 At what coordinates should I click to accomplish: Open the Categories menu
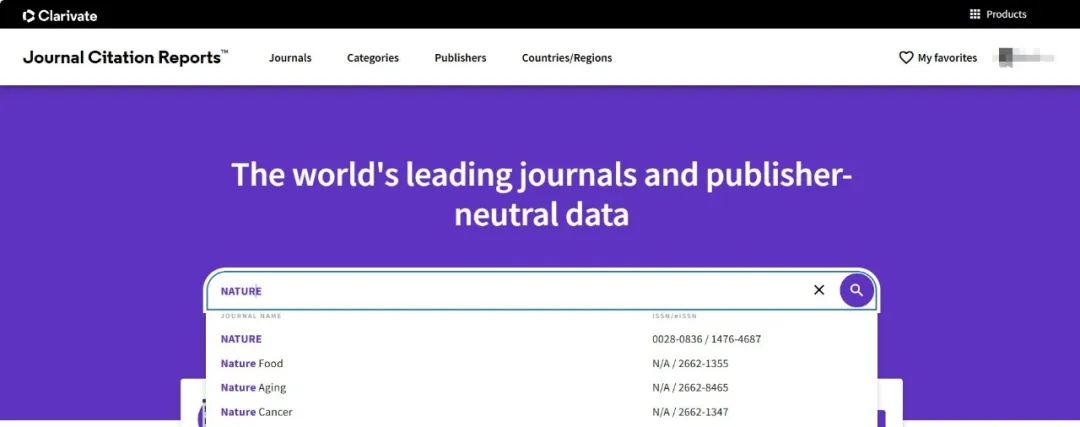pos(373,58)
